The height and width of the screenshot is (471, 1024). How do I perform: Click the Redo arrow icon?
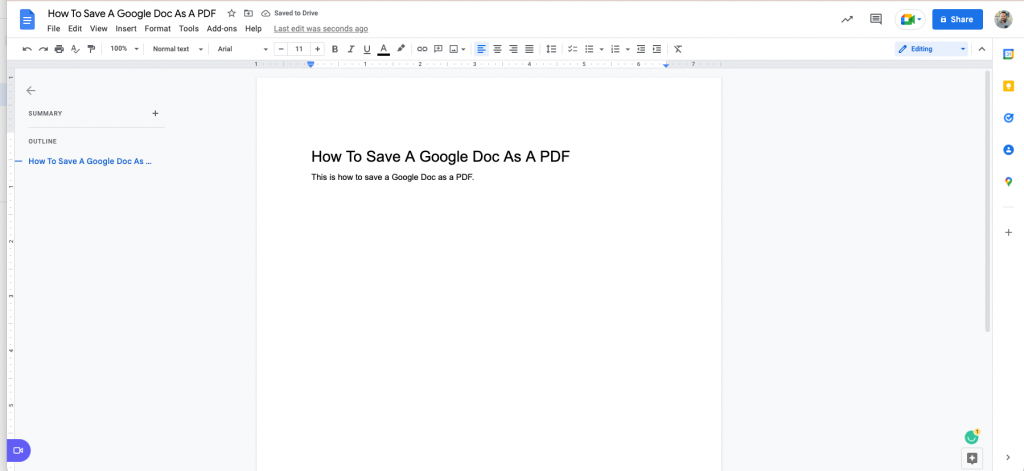pyautogui.click(x=43, y=49)
